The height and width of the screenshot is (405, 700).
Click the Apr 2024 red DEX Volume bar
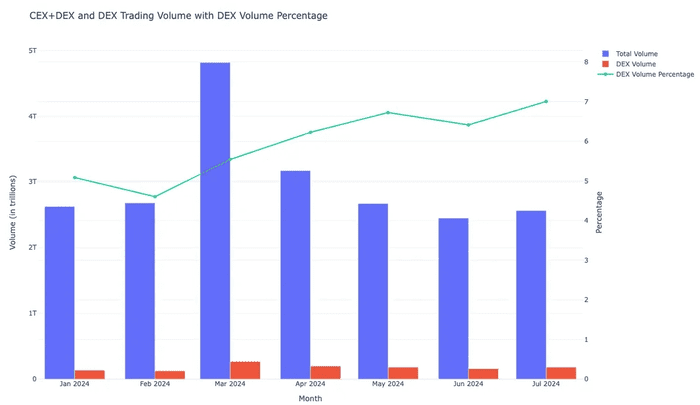[325, 372]
